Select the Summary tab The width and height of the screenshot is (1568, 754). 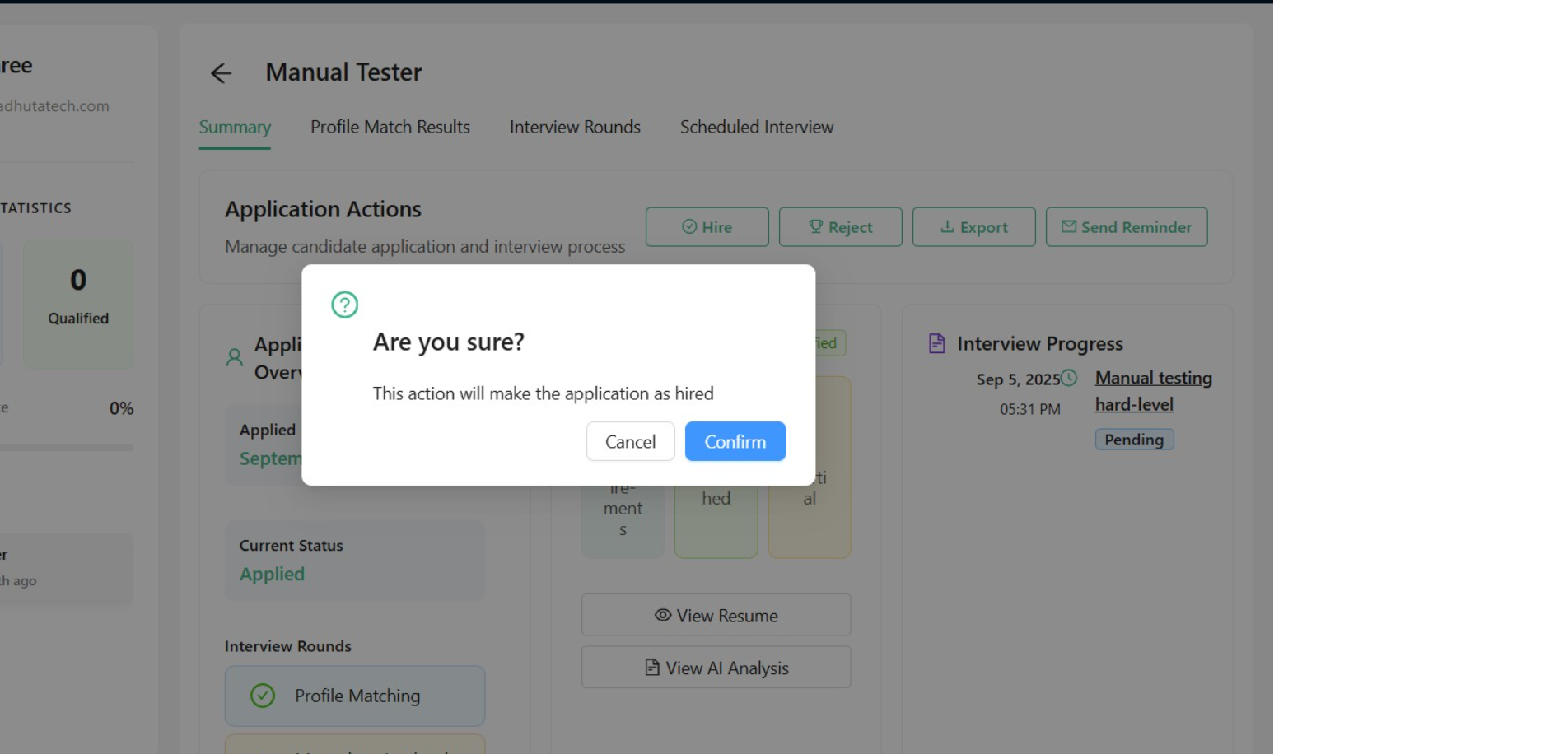235,127
